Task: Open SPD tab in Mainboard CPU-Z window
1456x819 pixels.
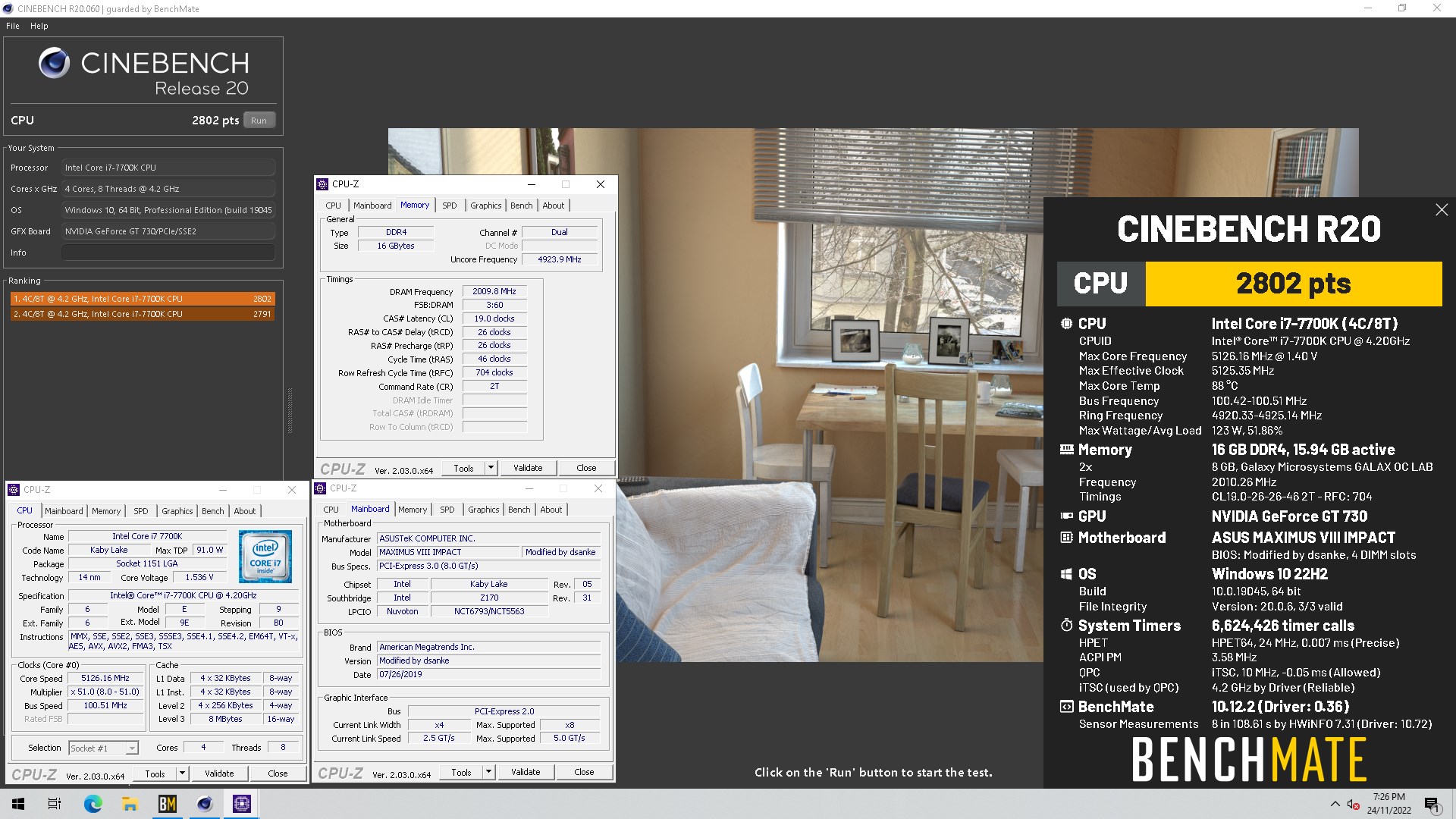Action: point(447,510)
